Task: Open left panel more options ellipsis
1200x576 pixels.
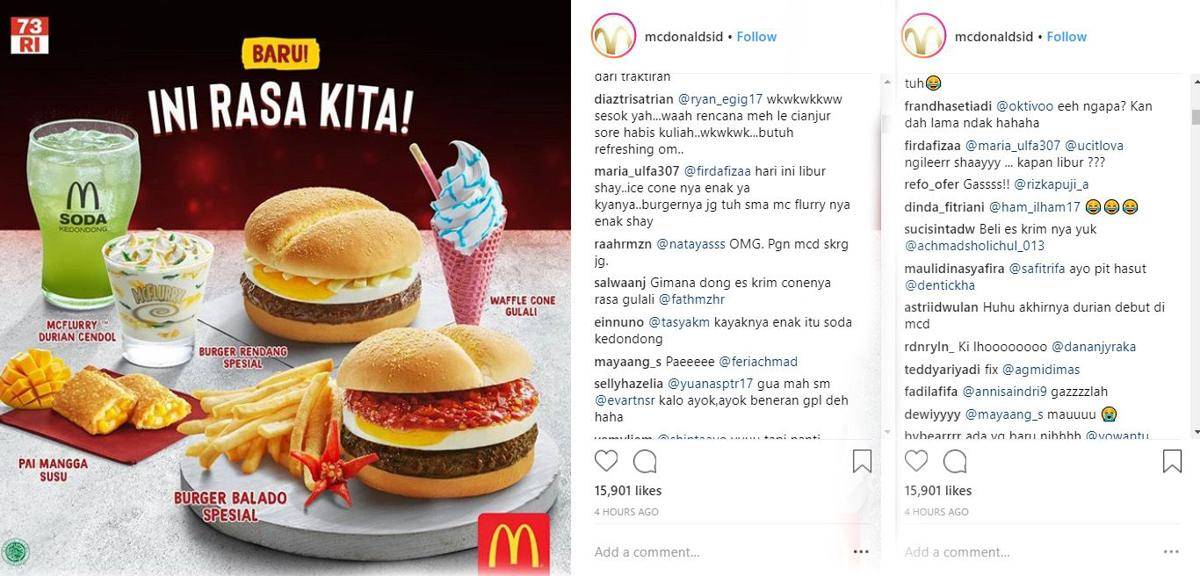Action: tap(861, 552)
